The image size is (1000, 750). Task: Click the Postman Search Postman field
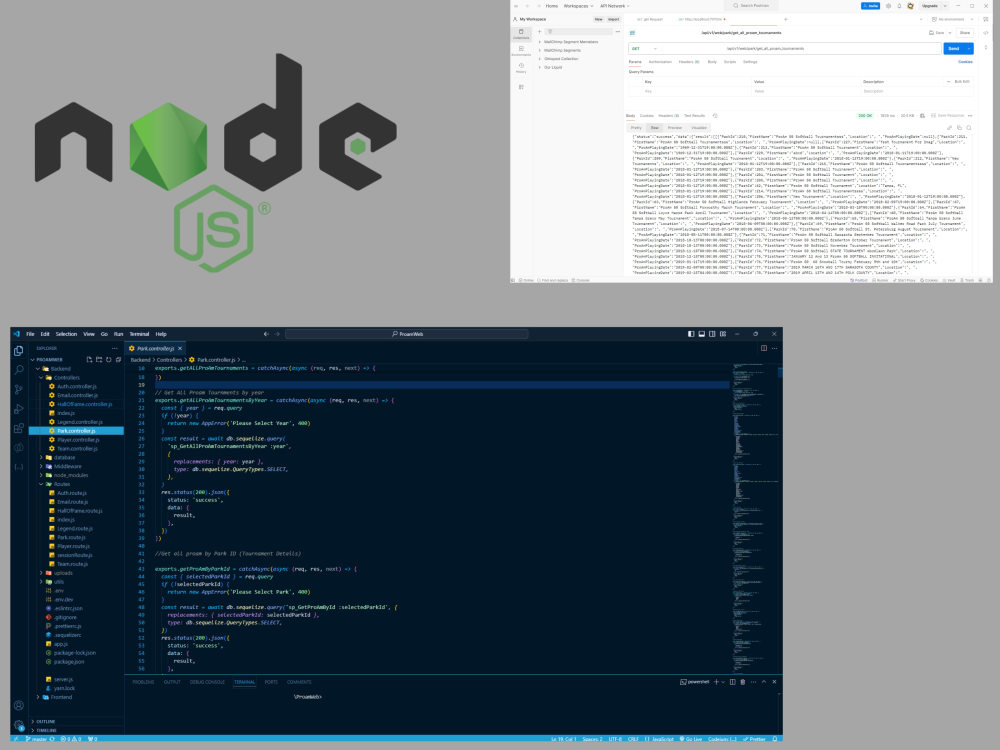(x=751, y=6)
